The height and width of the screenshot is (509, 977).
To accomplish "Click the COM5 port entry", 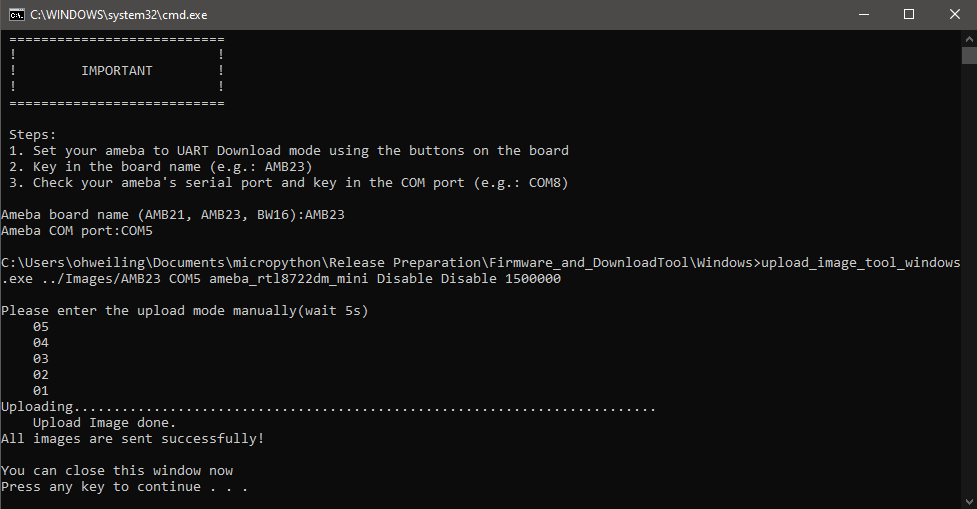I will pyautogui.click(x=137, y=231).
